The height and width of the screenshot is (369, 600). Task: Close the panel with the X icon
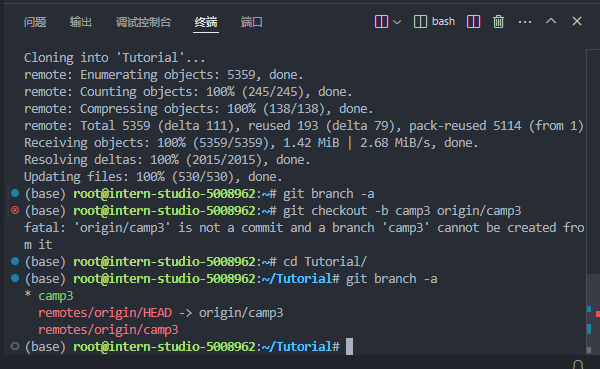click(577, 21)
